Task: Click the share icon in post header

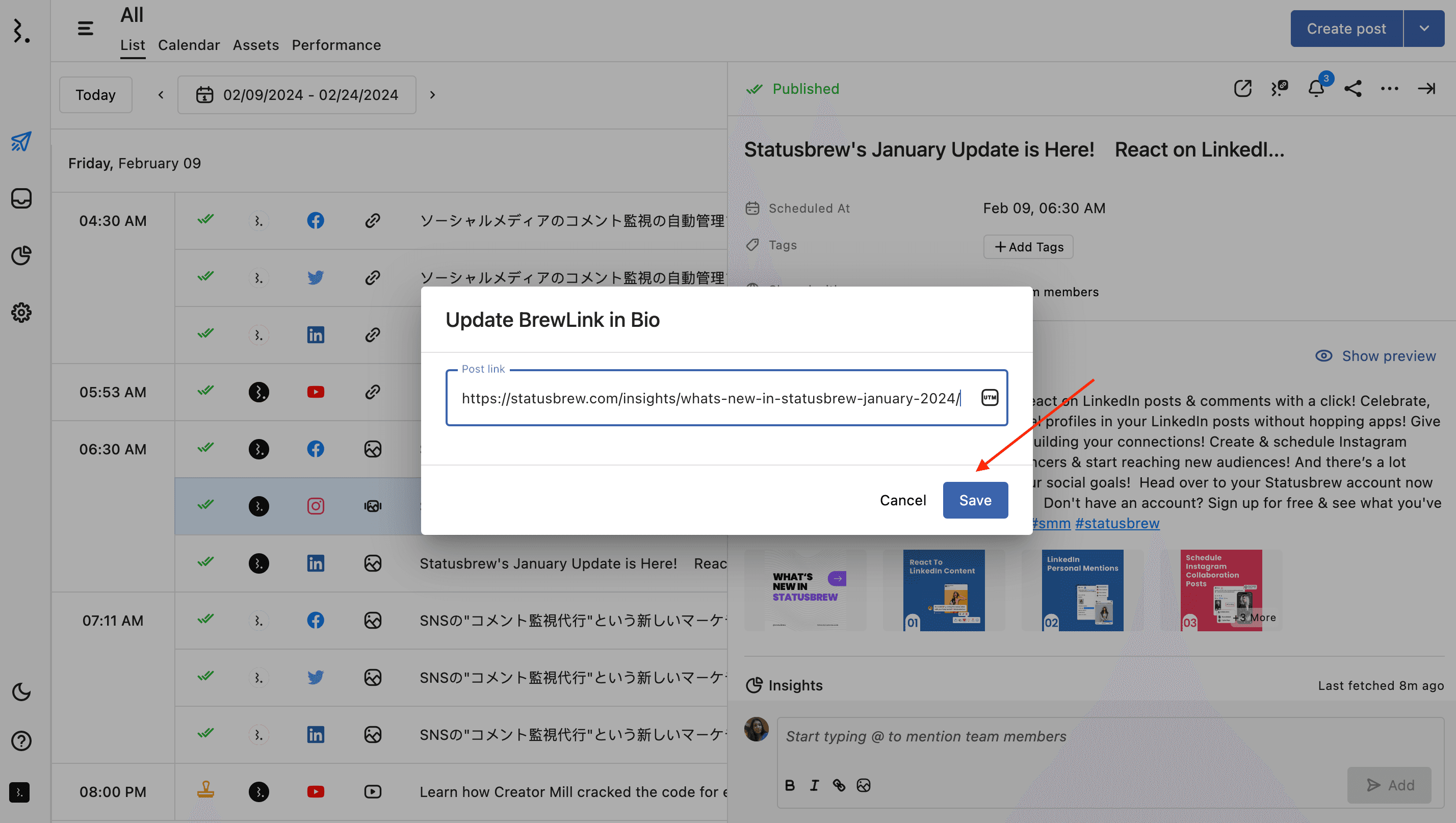Action: click(x=1353, y=89)
